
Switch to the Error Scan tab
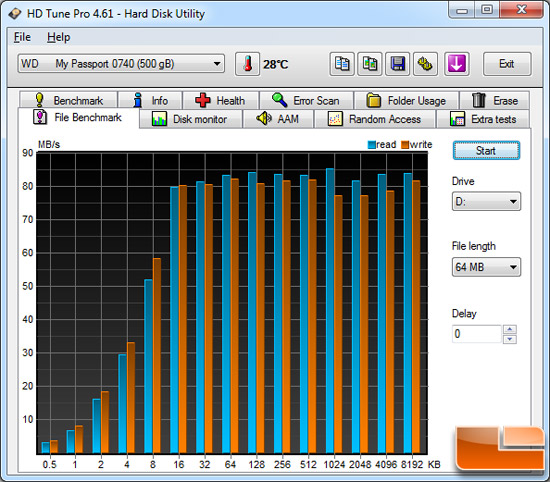click(x=306, y=100)
